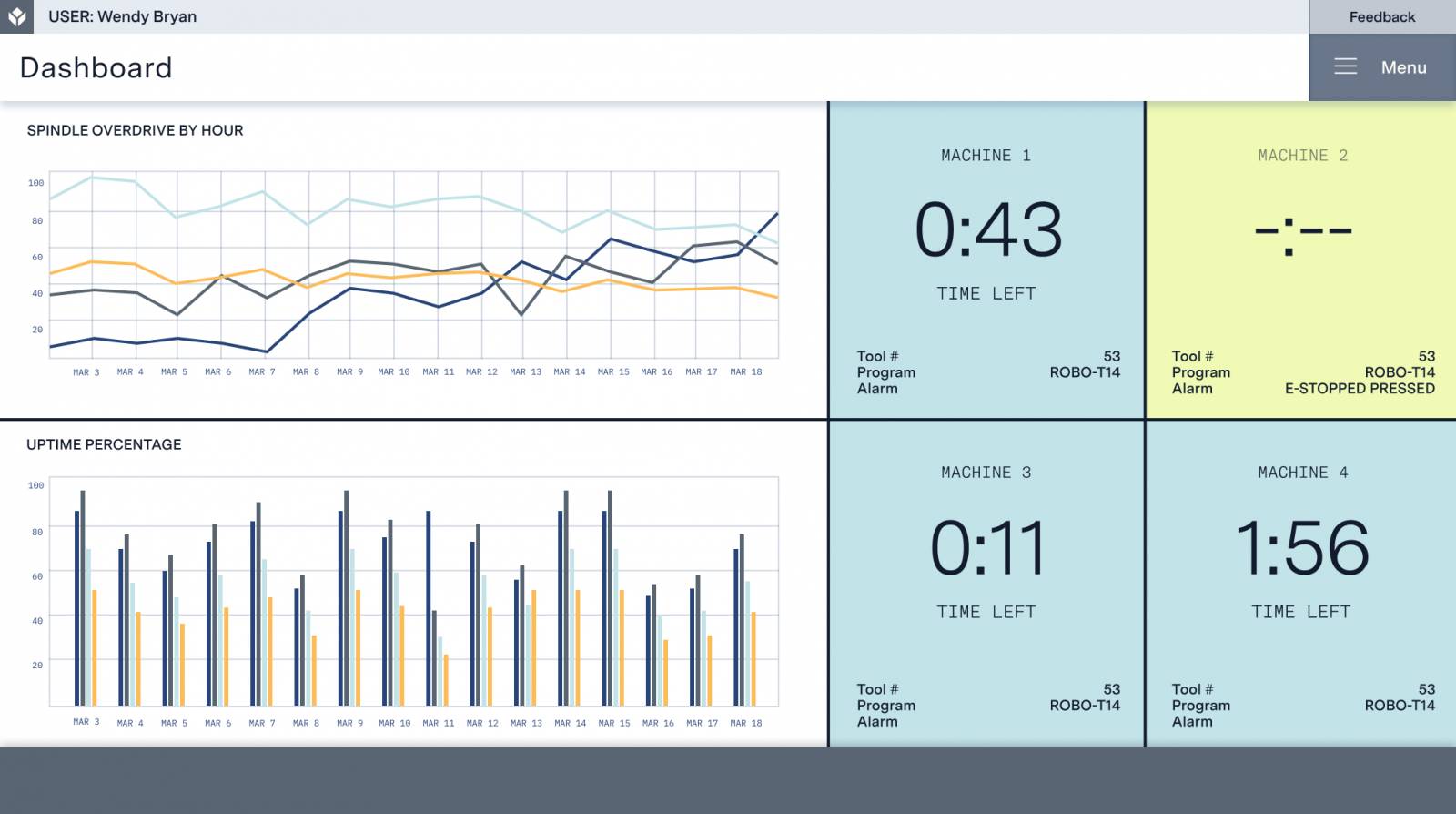Click the Feedback button
The width and height of the screenshot is (1456, 814).
click(1381, 16)
